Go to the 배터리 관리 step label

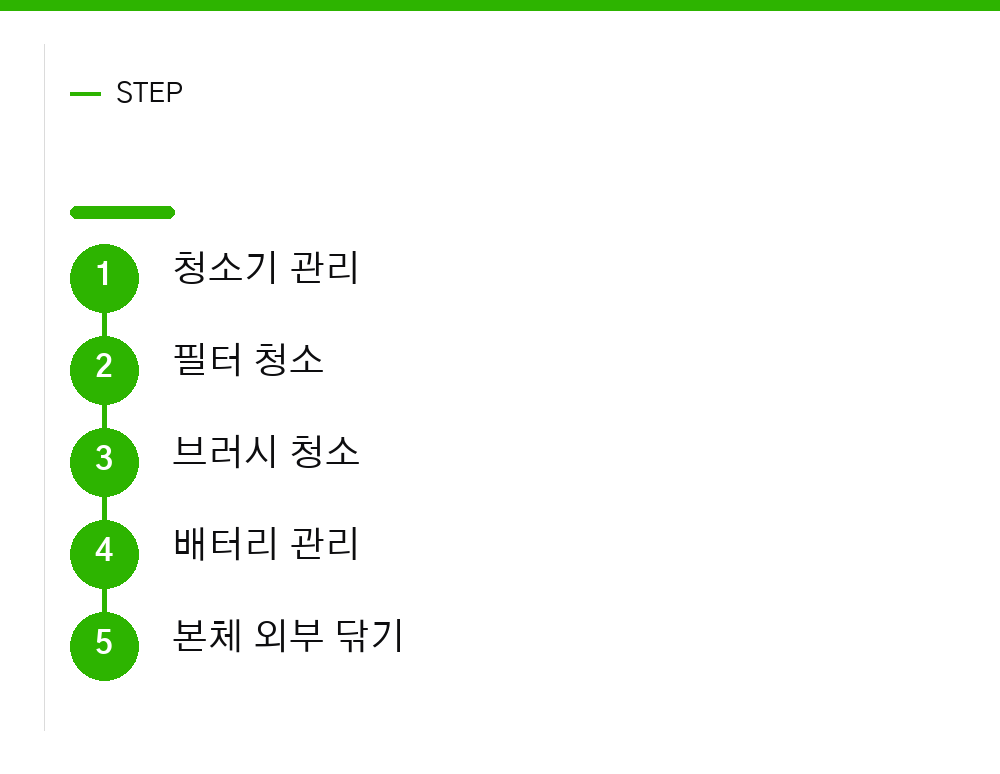(266, 543)
